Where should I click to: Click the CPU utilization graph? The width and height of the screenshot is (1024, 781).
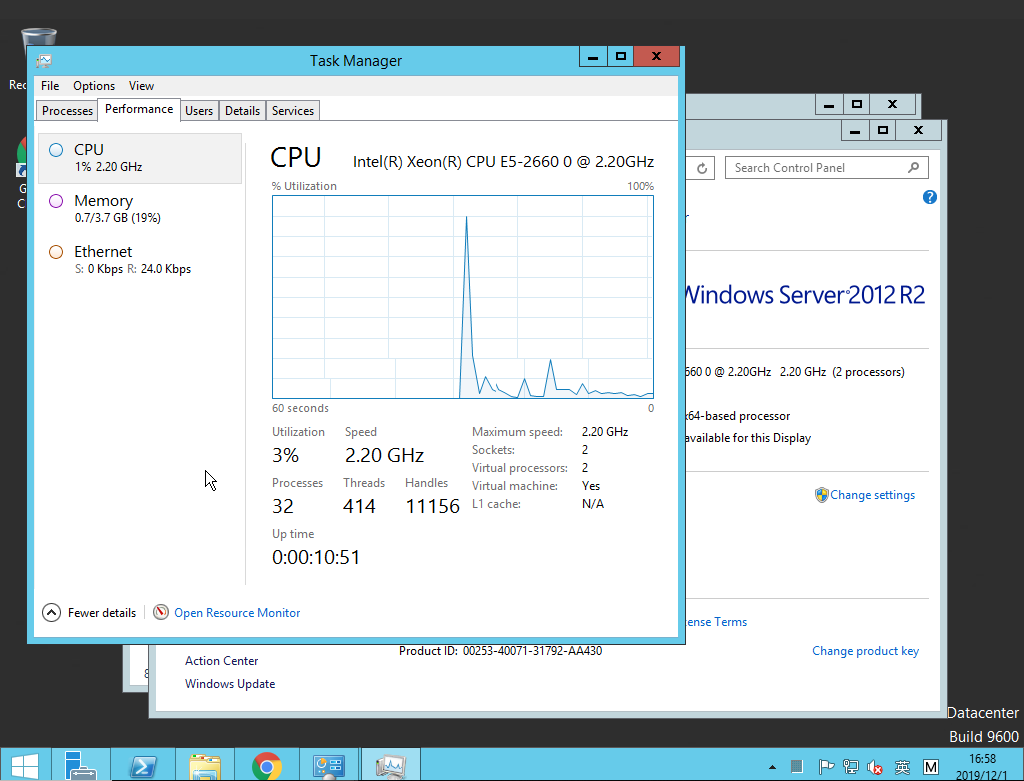pos(462,297)
